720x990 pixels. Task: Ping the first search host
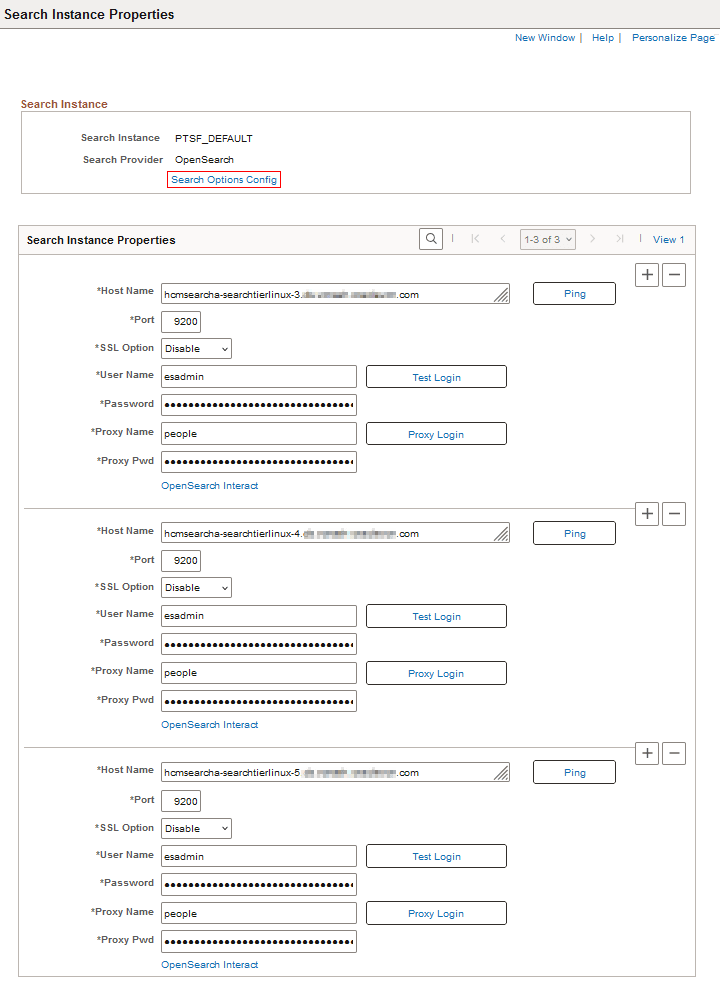coord(574,293)
